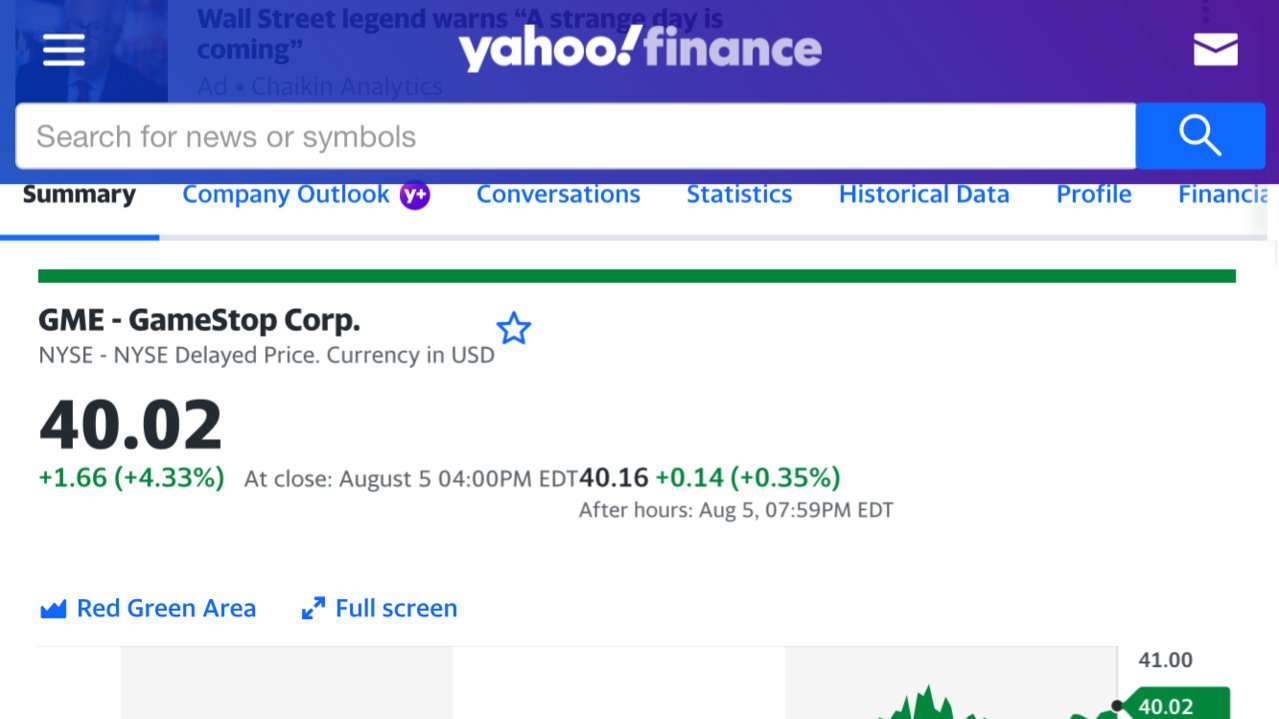The width and height of the screenshot is (1279, 719).
Task: Open the hamburger navigation menu
Action: tap(64, 50)
